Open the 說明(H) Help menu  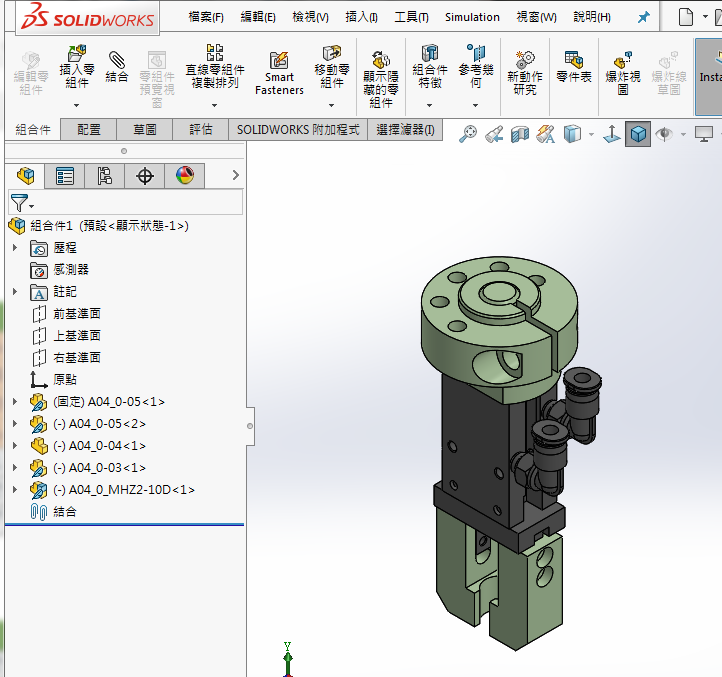(592, 17)
